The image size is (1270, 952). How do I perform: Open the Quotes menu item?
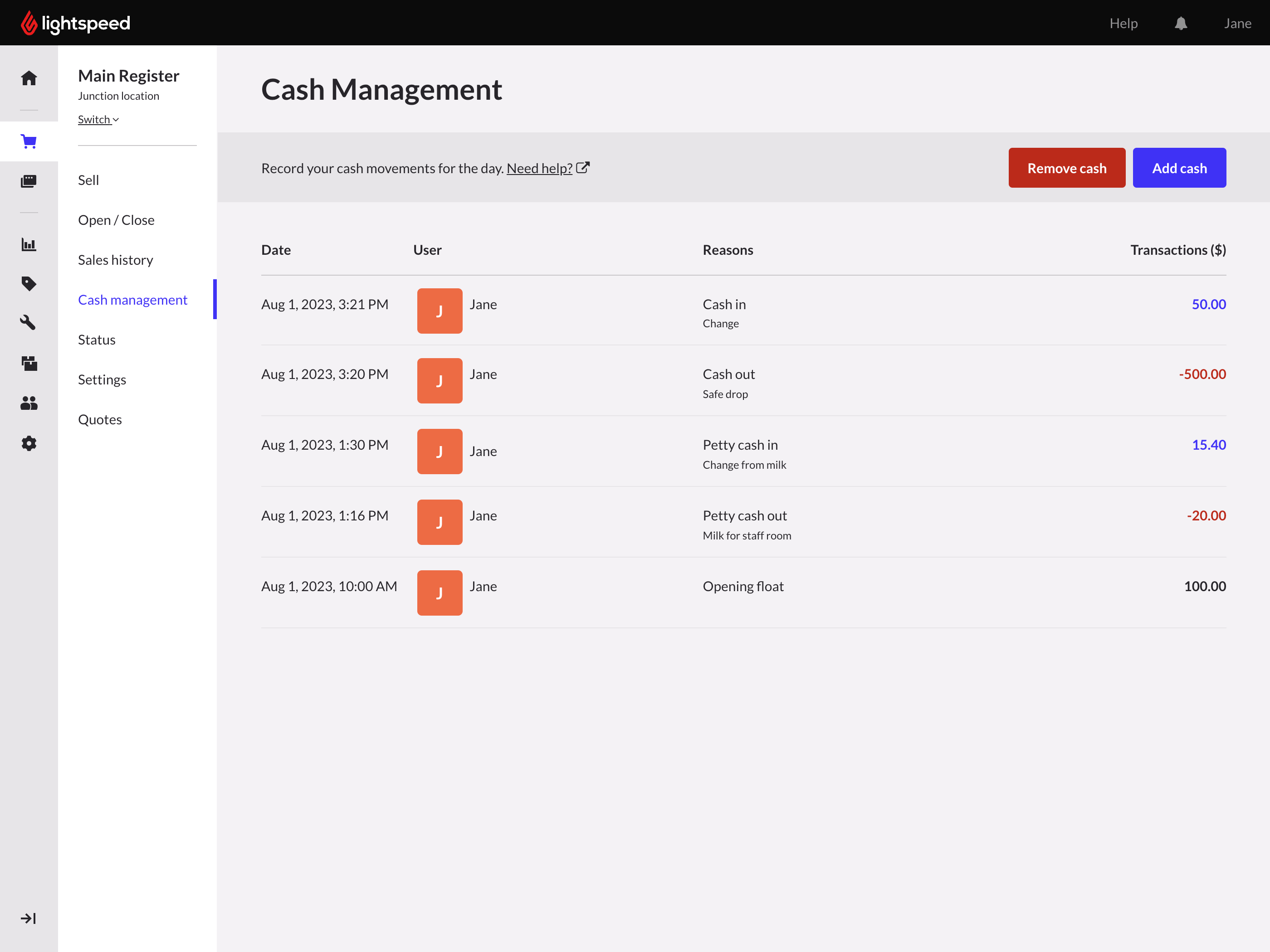(x=100, y=419)
